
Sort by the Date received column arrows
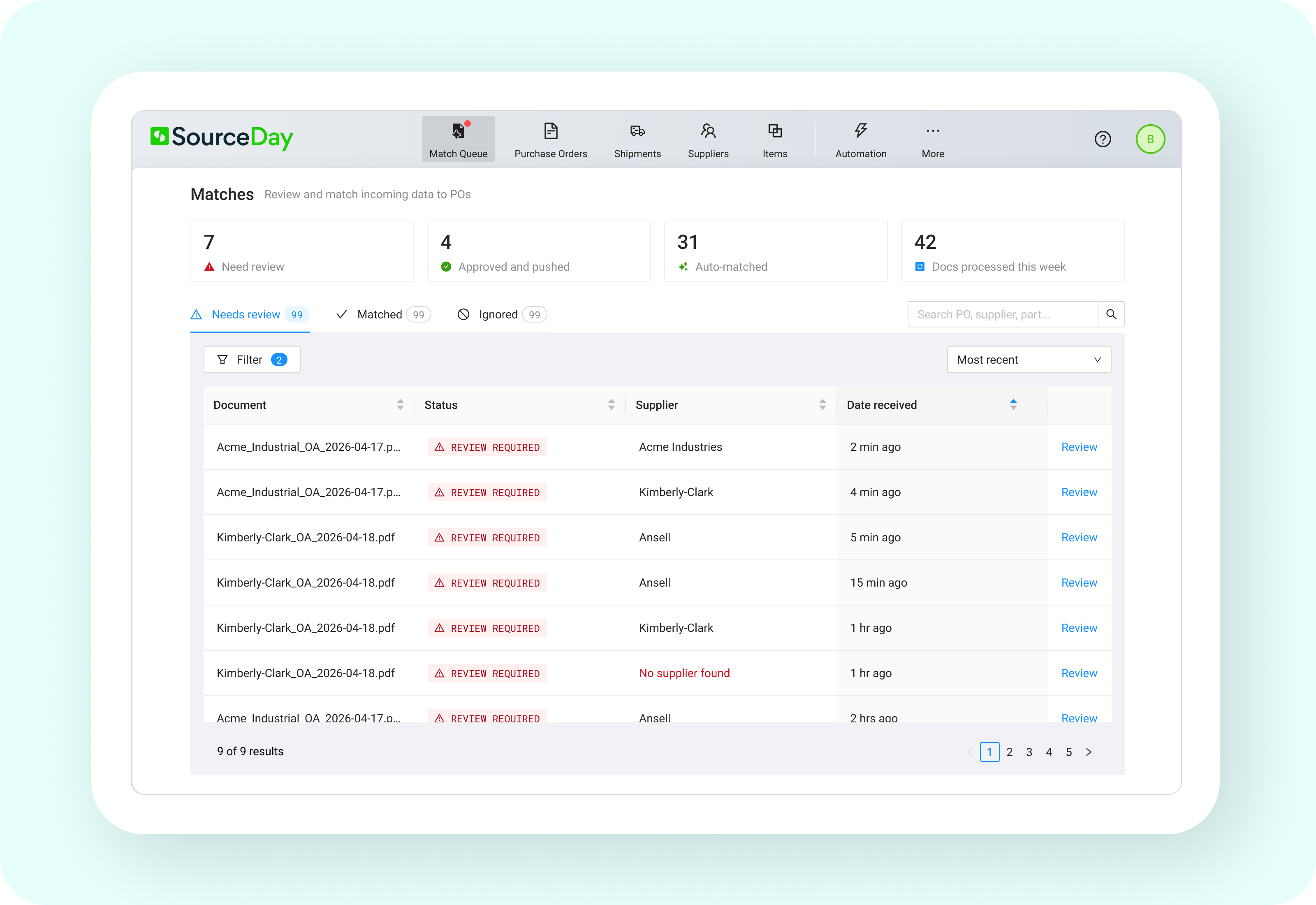click(1013, 404)
